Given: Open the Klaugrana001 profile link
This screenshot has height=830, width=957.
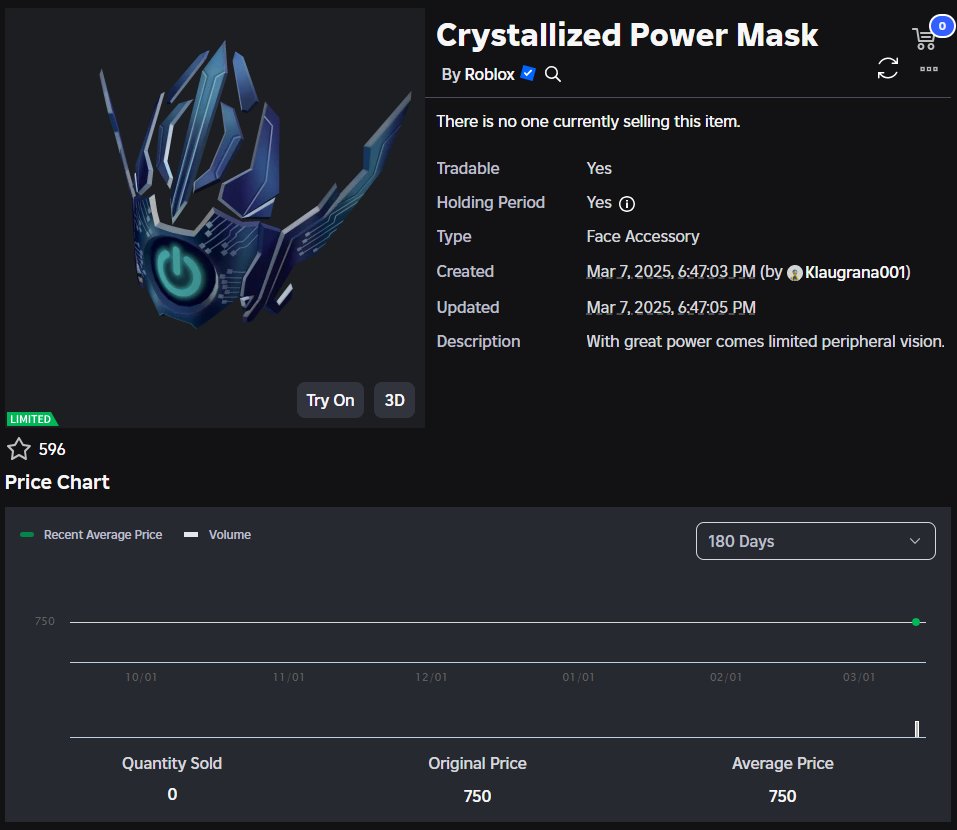Looking at the screenshot, I should tap(856, 272).
